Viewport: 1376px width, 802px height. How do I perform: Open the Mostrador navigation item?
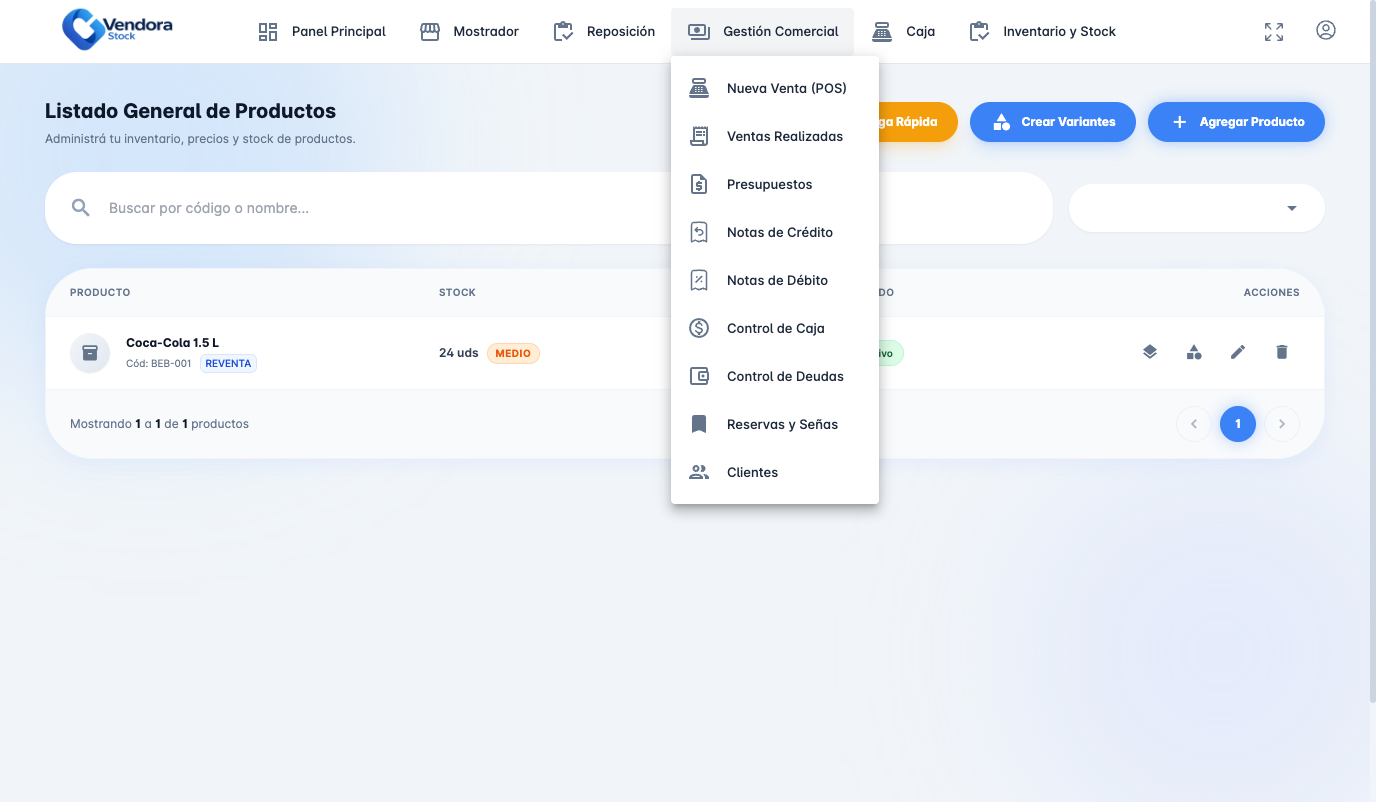click(469, 32)
